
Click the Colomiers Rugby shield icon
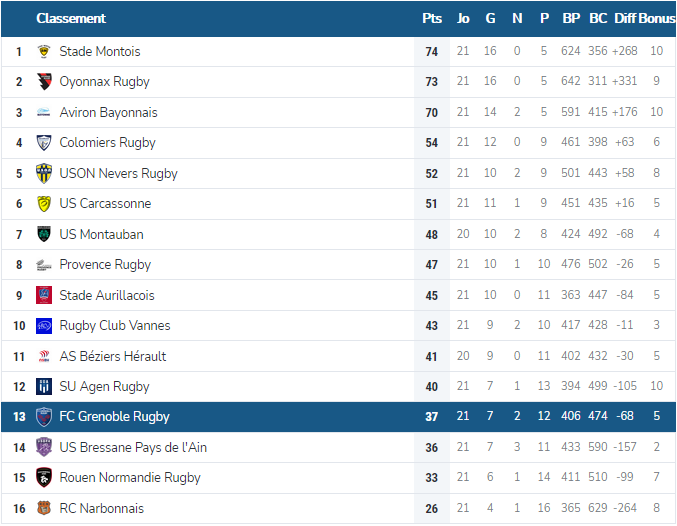pyautogui.click(x=44, y=143)
